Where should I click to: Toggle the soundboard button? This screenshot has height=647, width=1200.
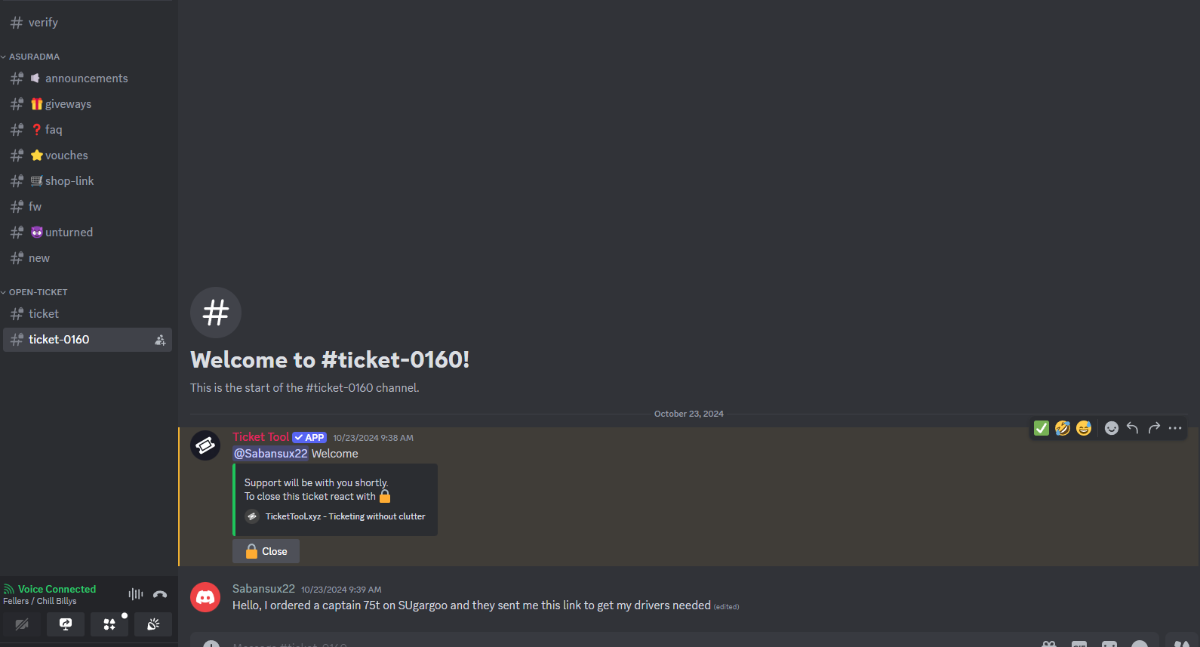click(153, 624)
